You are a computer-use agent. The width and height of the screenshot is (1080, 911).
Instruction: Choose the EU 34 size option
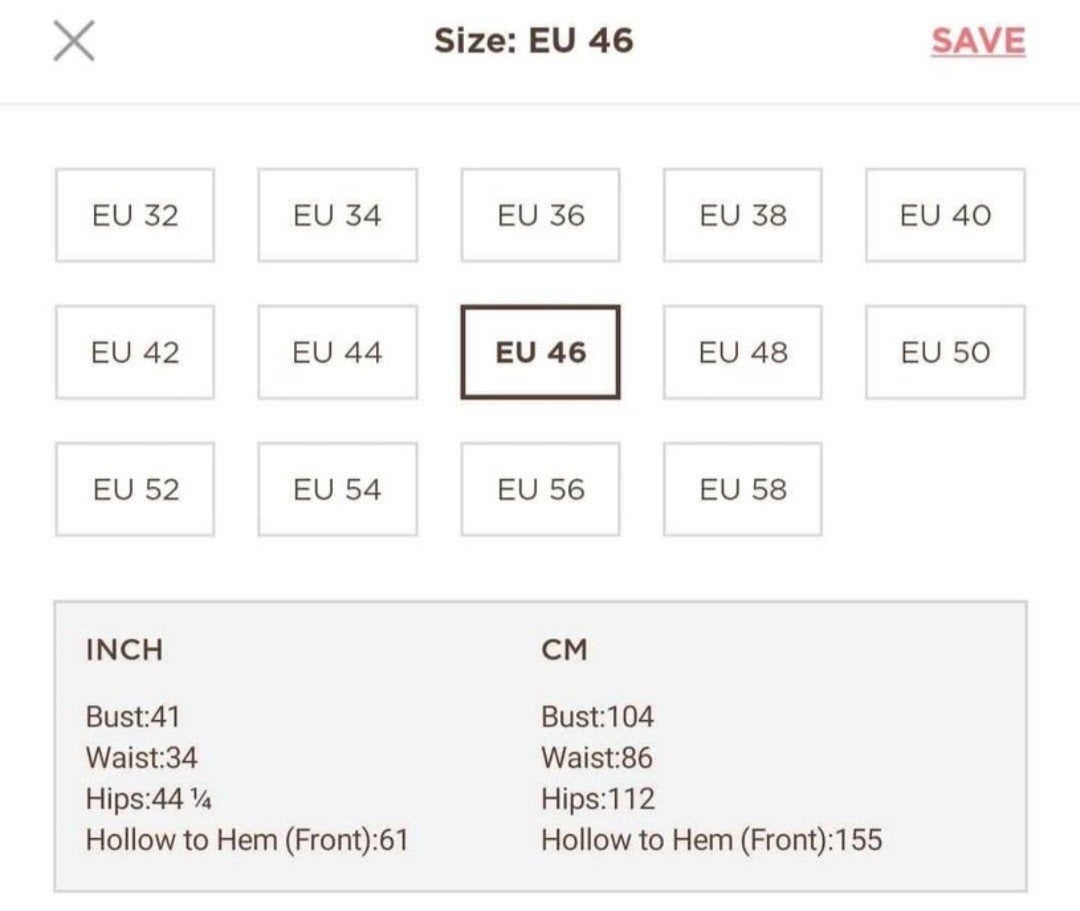[338, 216]
